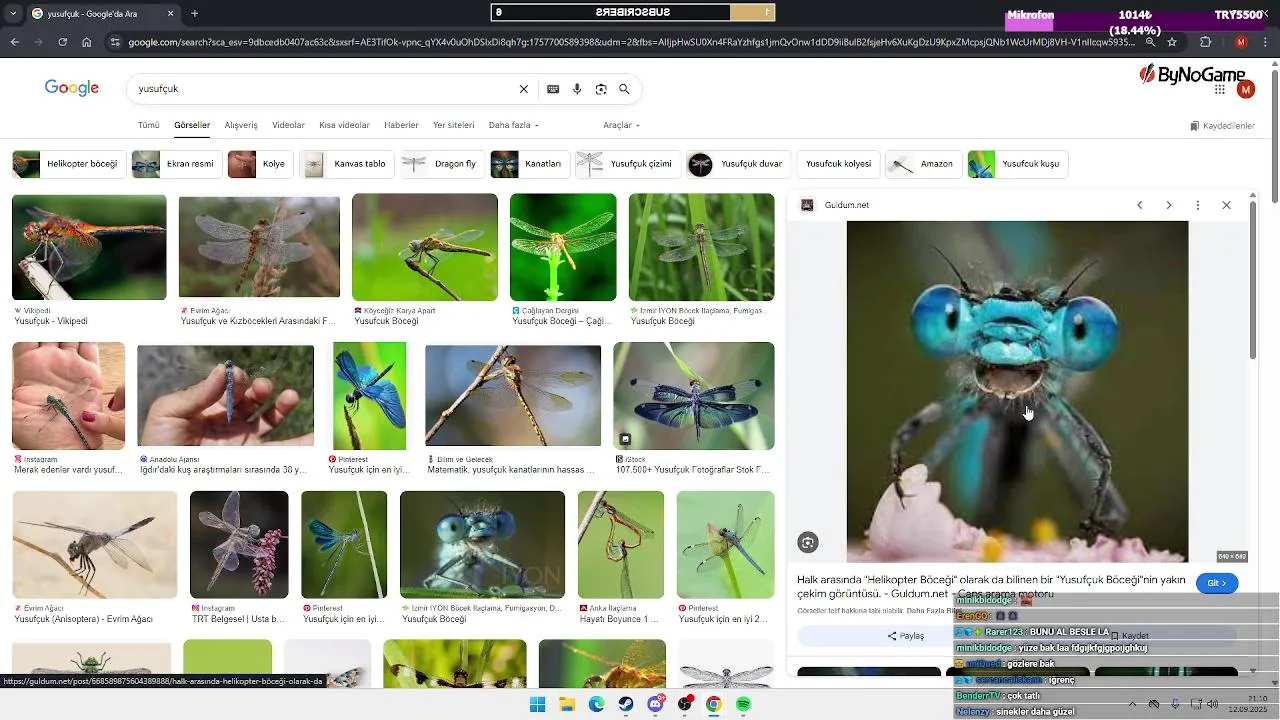The height and width of the screenshot is (720, 1280).
Task: Show previous image in preview panel
Action: click(1139, 205)
